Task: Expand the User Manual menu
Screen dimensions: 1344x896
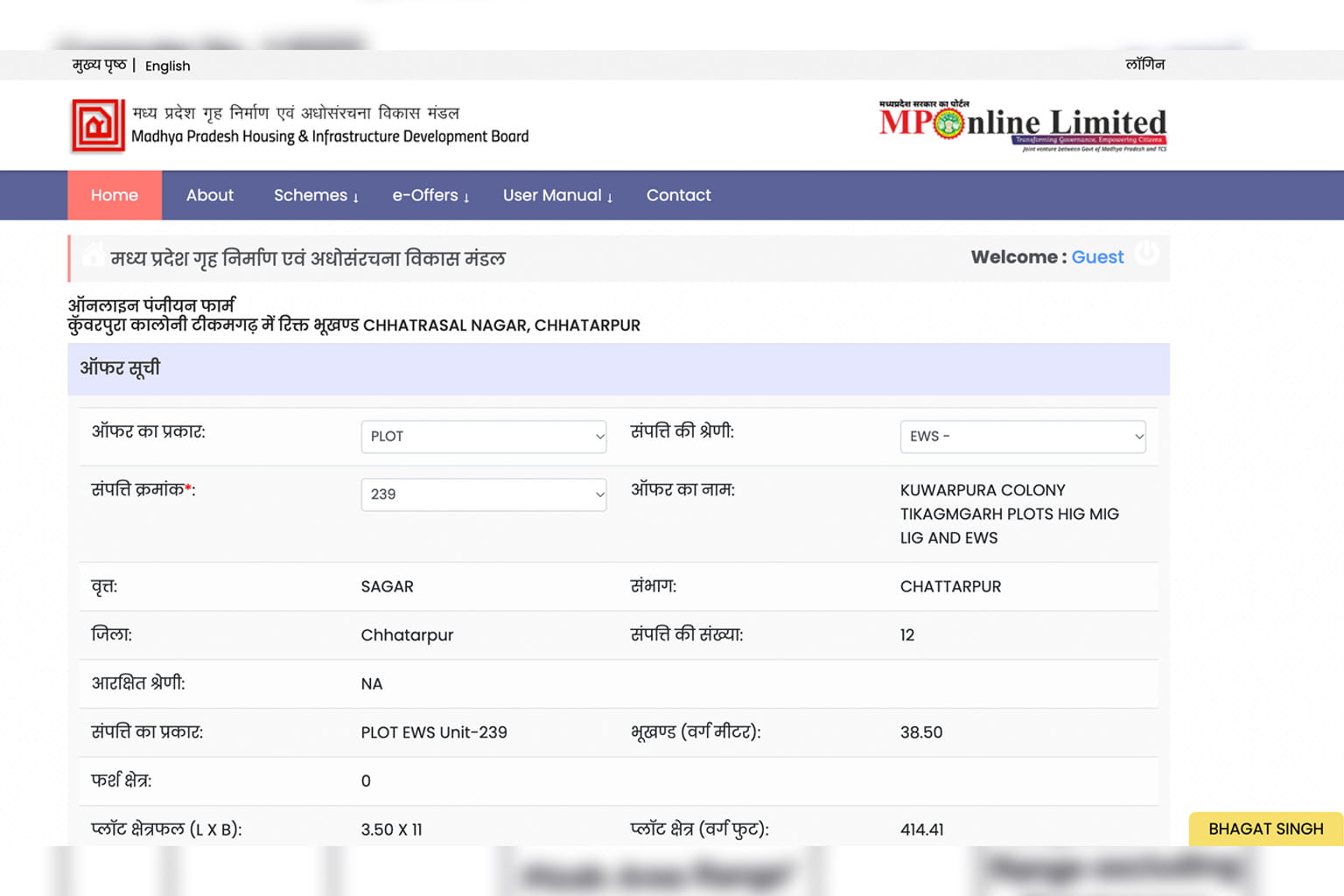Action: 557,195
